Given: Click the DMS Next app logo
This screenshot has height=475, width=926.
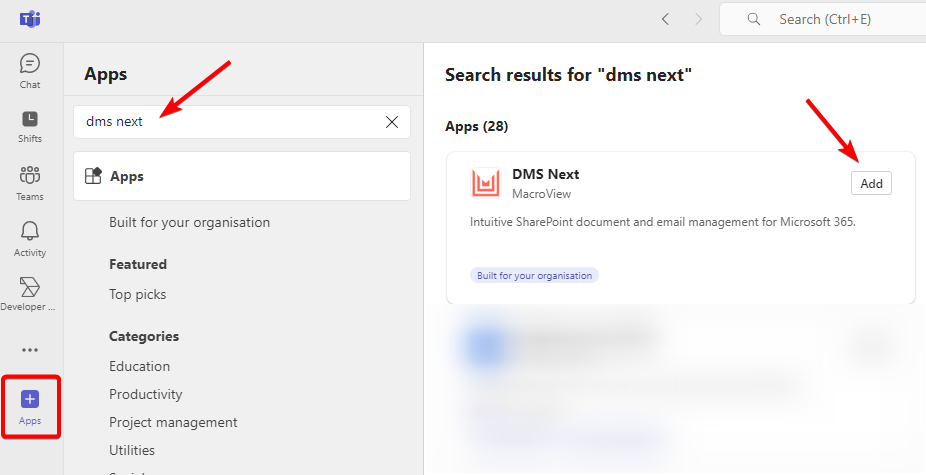Looking at the screenshot, I should pos(485,183).
